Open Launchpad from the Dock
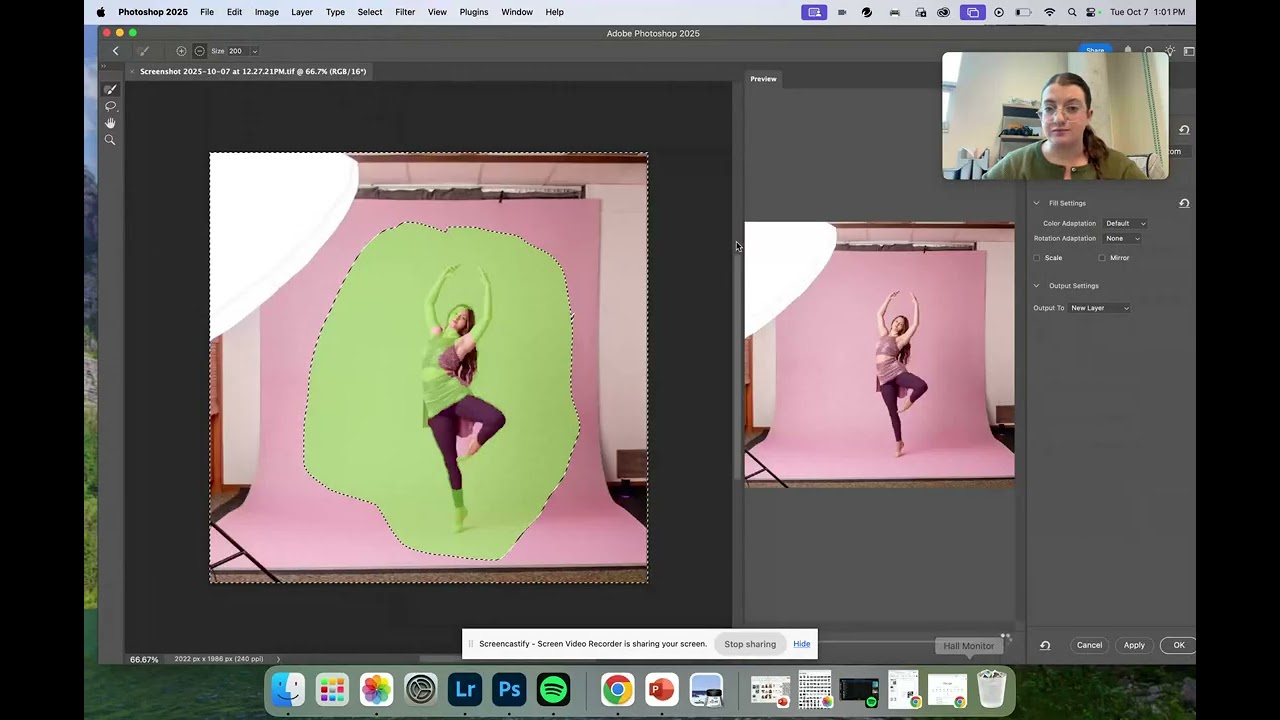1280x720 pixels. coord(333,689)
